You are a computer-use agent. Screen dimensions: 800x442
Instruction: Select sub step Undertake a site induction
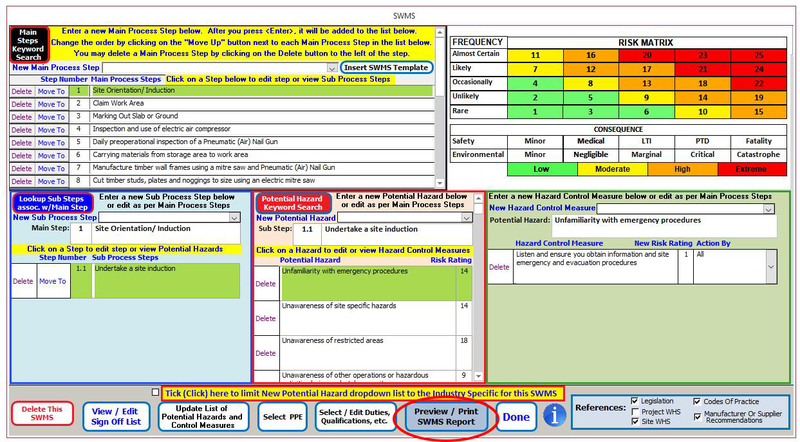tap(166, 281)
